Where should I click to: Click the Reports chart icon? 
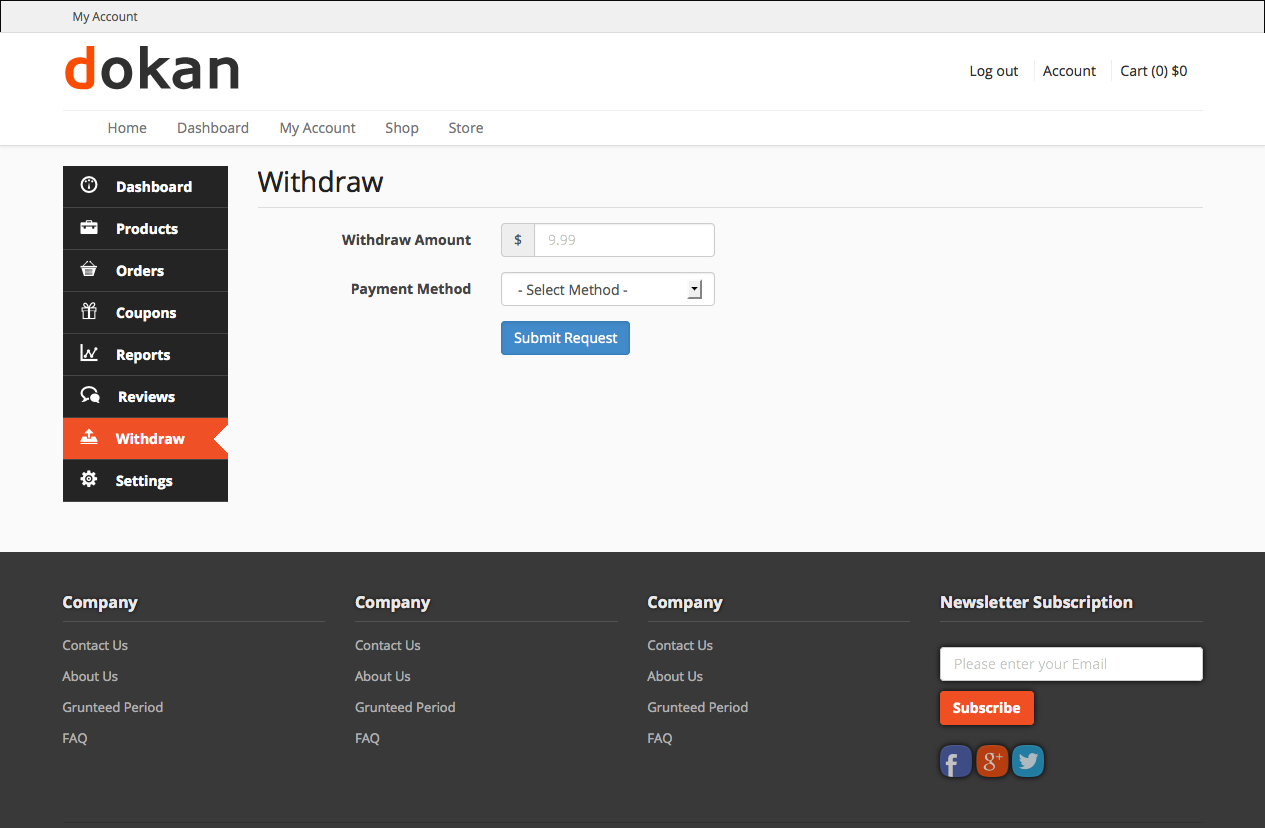click(89, 354)
